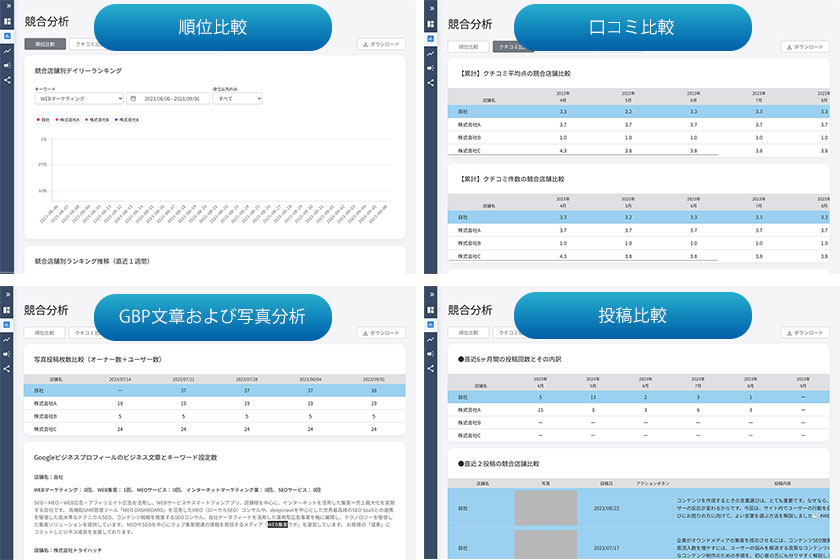
Task: Click 【累計】クチコミ平均点の競合店舗比較 heading
Action: tap(514, 73)
